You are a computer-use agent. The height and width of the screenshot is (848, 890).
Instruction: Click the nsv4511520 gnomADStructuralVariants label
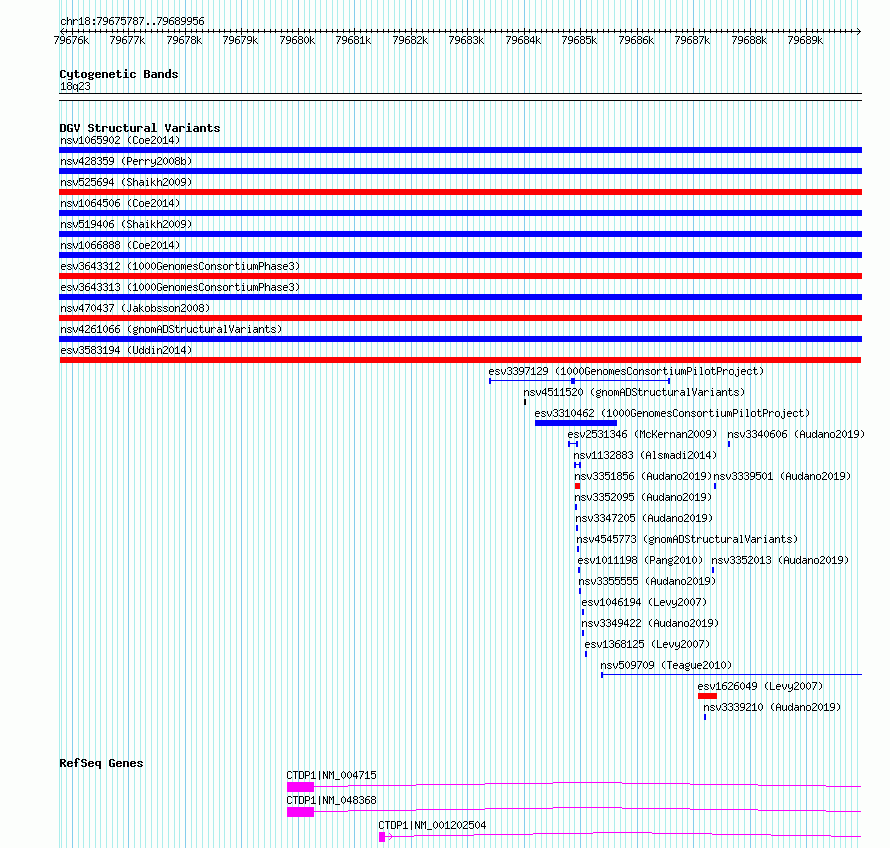pos(634,392)
